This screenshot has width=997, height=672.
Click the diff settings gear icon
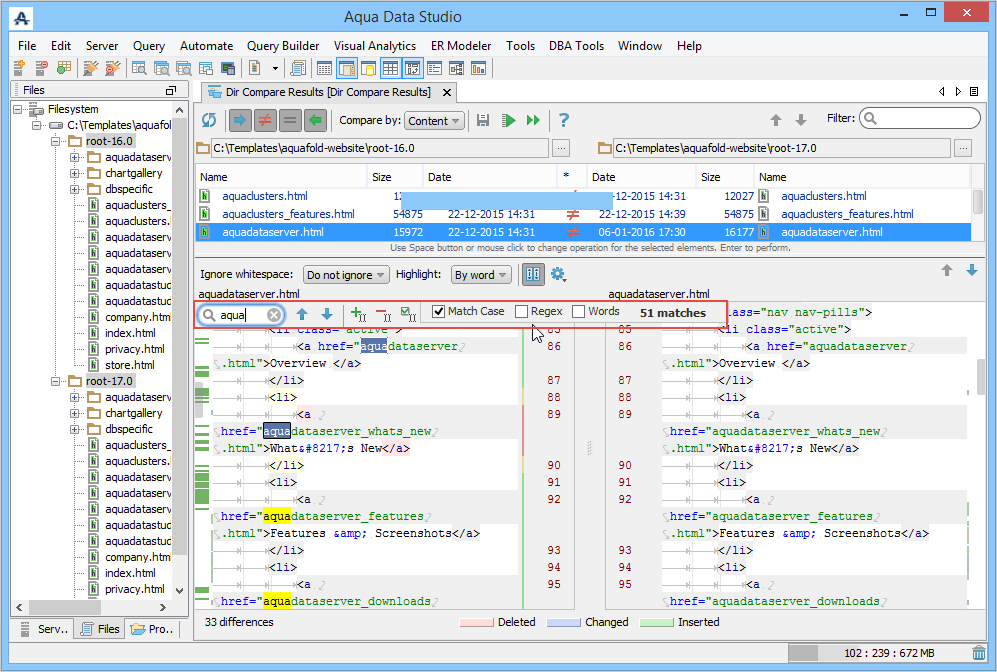[x=558, y=274]
